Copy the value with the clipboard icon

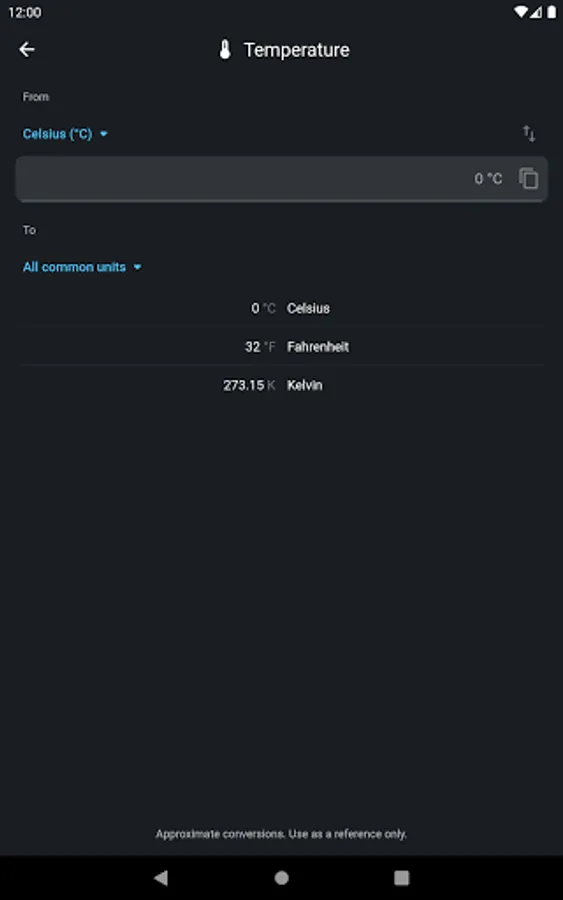pos(529,179)
